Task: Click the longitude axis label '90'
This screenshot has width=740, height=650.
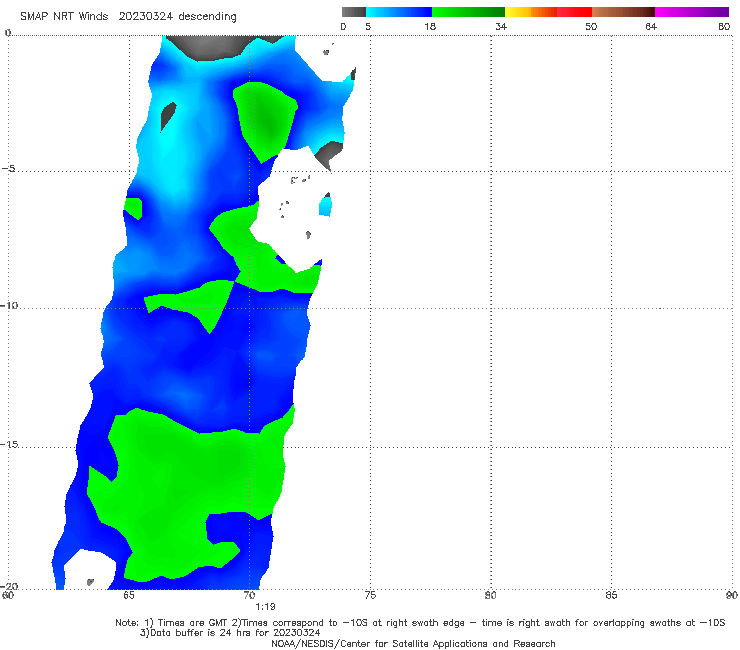Action: (732, 595)
